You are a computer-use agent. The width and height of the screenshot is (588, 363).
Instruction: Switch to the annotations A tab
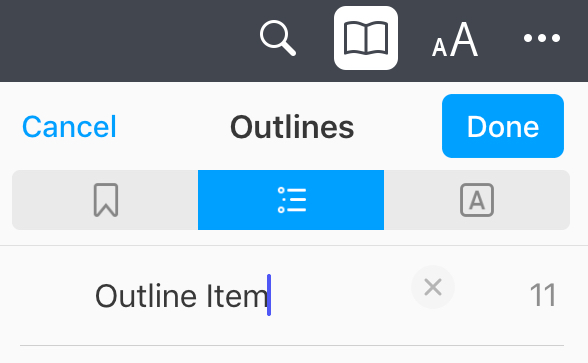pyautogui.click(x=477, y=200)
